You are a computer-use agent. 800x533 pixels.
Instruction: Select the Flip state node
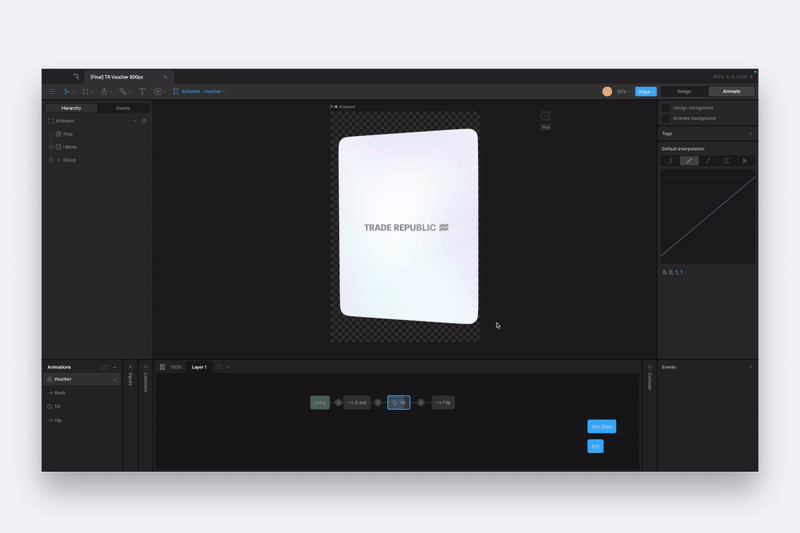[443, 402]
